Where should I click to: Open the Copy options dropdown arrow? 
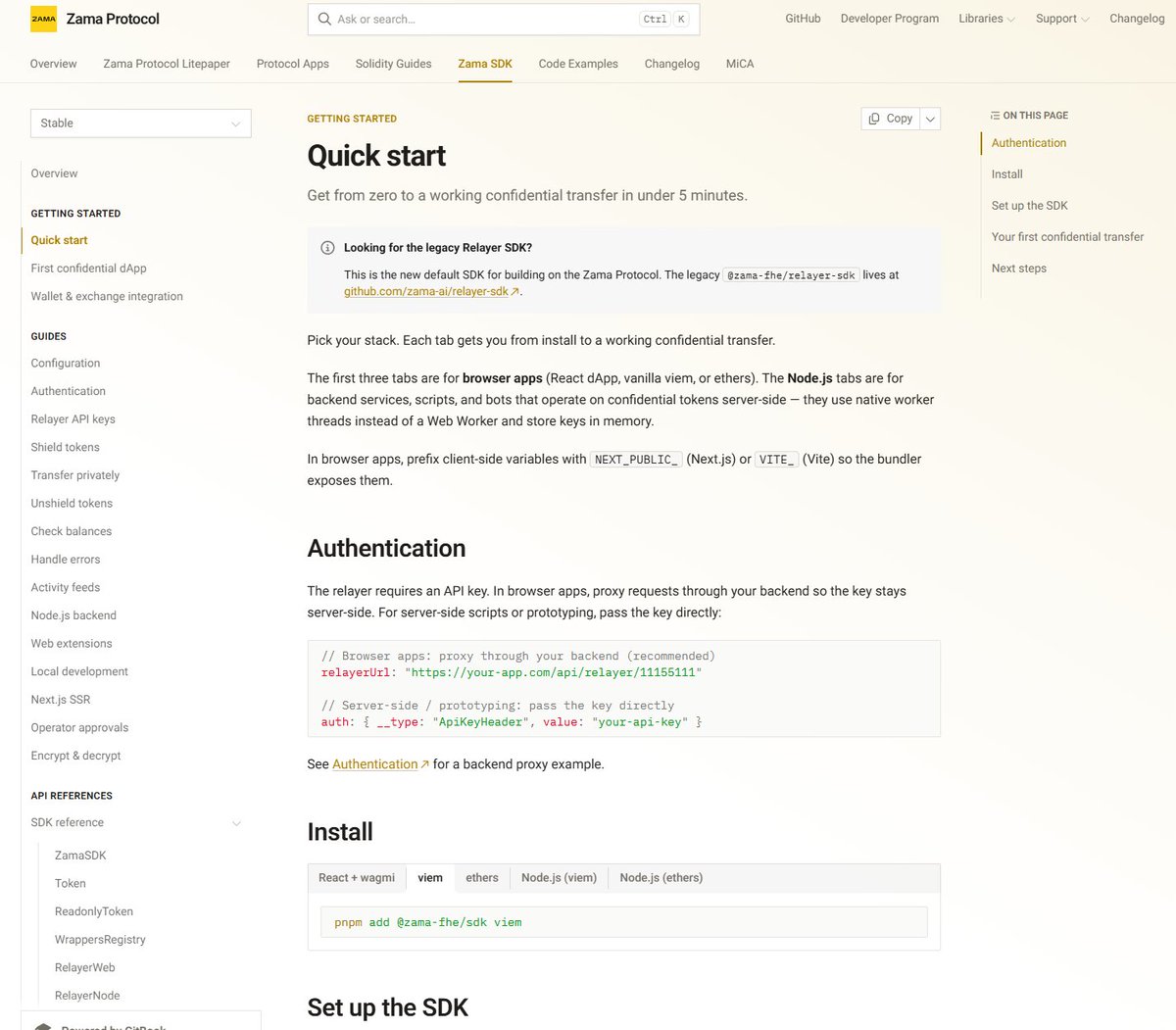coord(930,119)
